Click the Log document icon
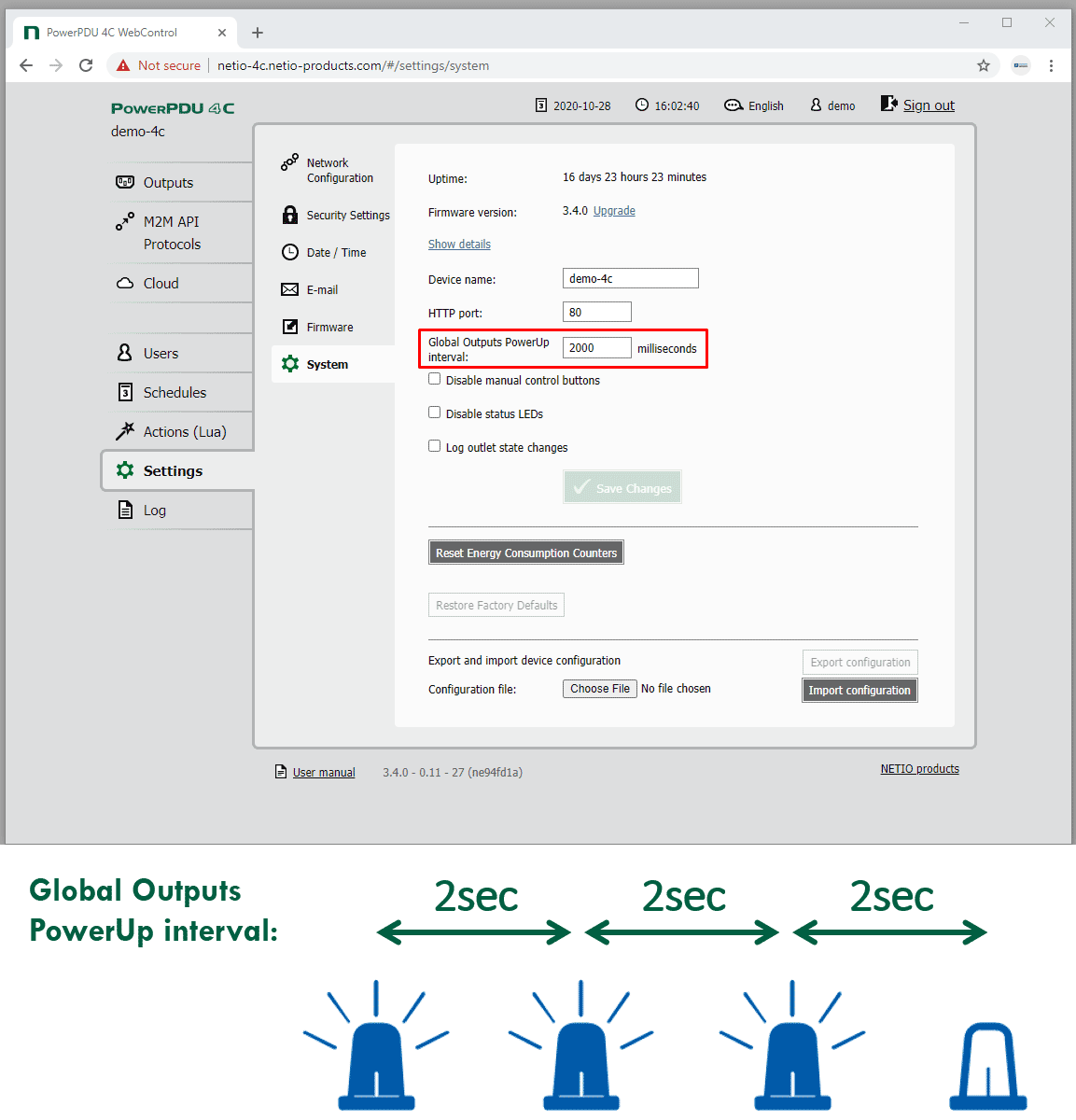 [x=125, y=510]
